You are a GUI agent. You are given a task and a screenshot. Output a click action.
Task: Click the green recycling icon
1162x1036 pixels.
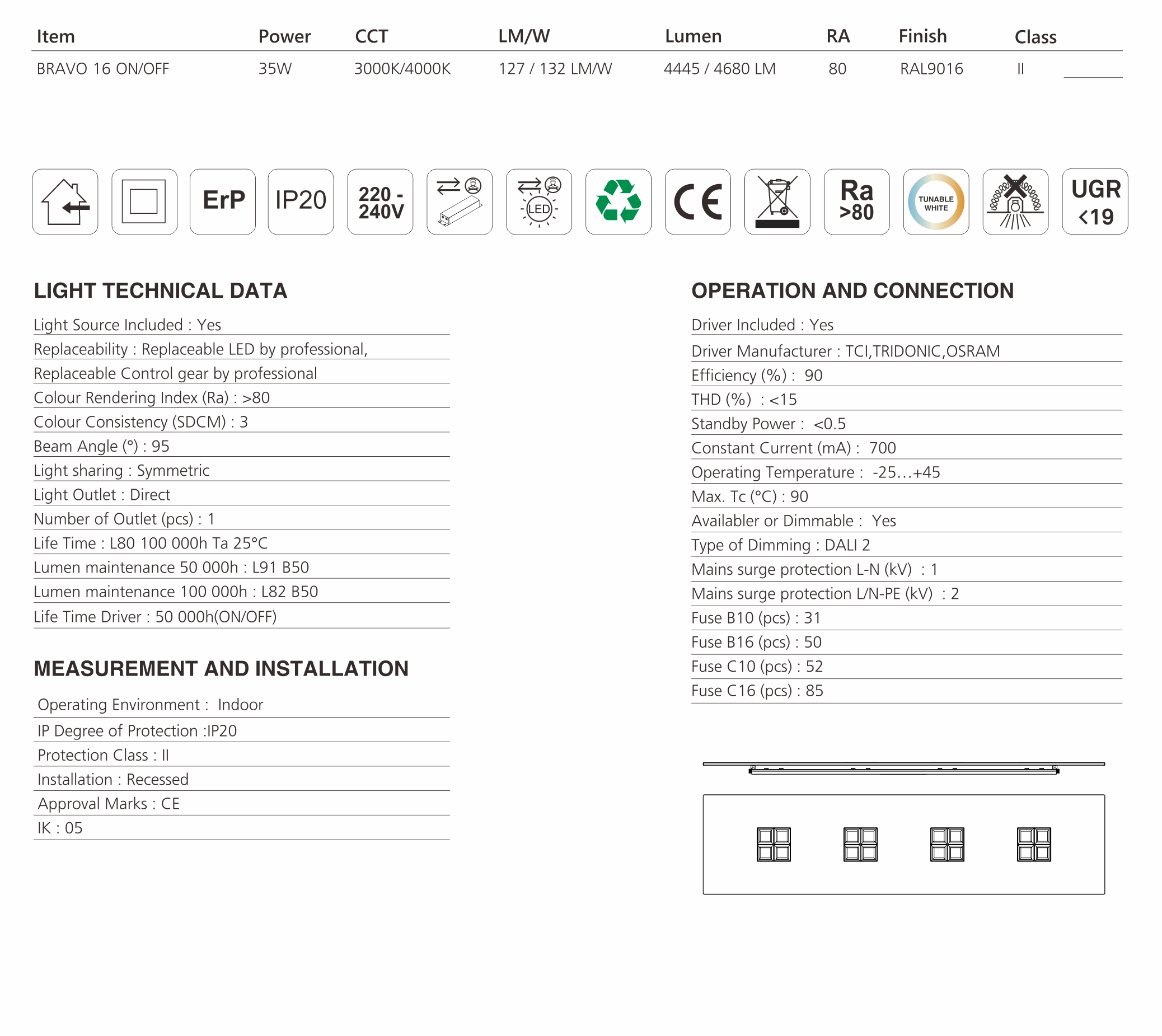(x=619, y=201)
